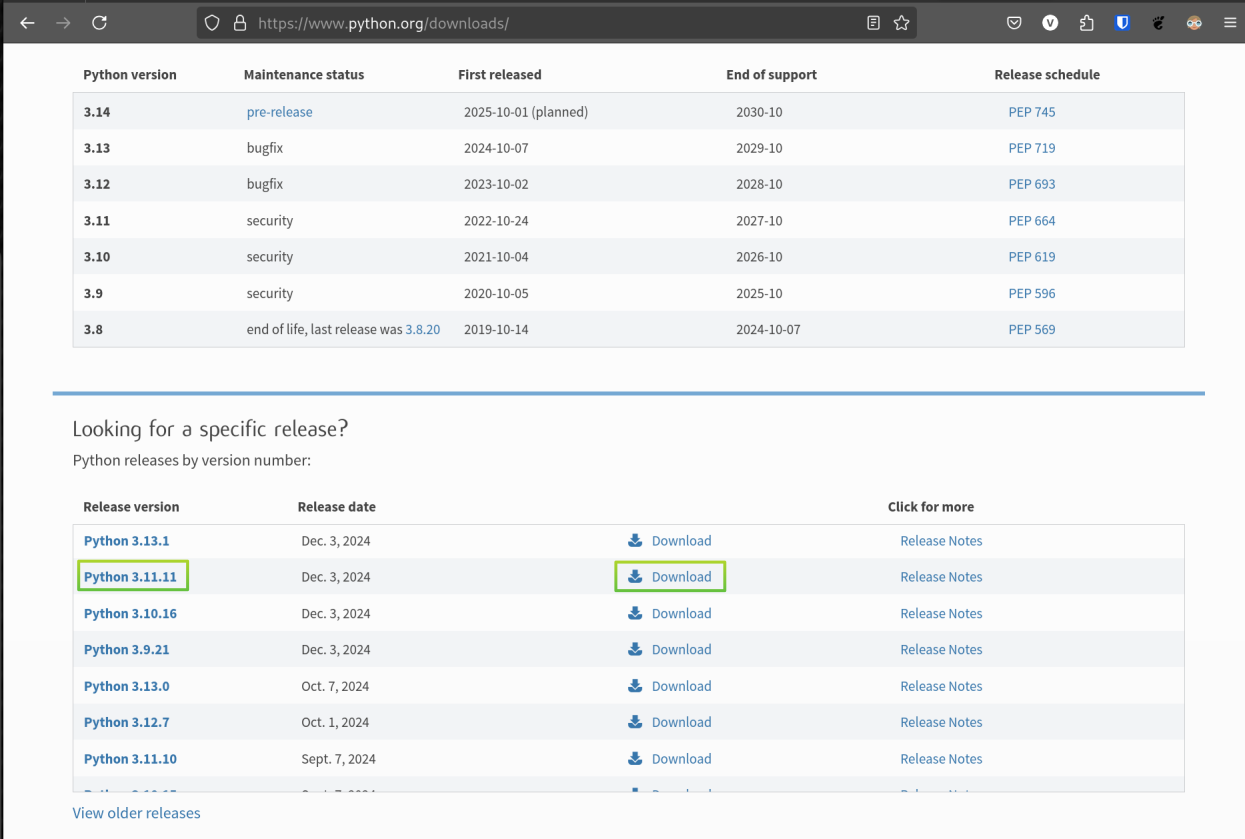
Task: View Release Notes for Python 3.12.7
Action: [x=941, y=722]
